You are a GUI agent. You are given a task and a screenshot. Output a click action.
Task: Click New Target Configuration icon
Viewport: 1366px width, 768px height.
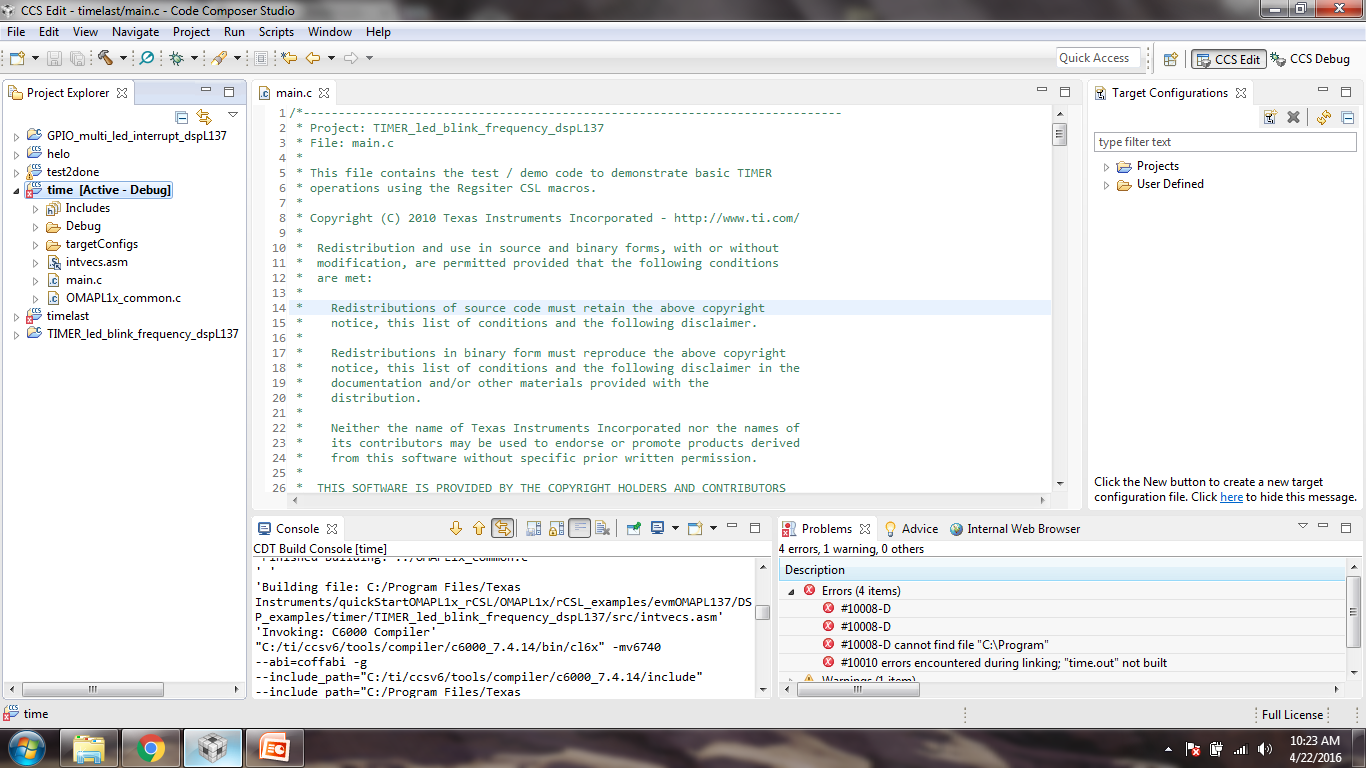pyautogui.click(x=1270, y=117)
